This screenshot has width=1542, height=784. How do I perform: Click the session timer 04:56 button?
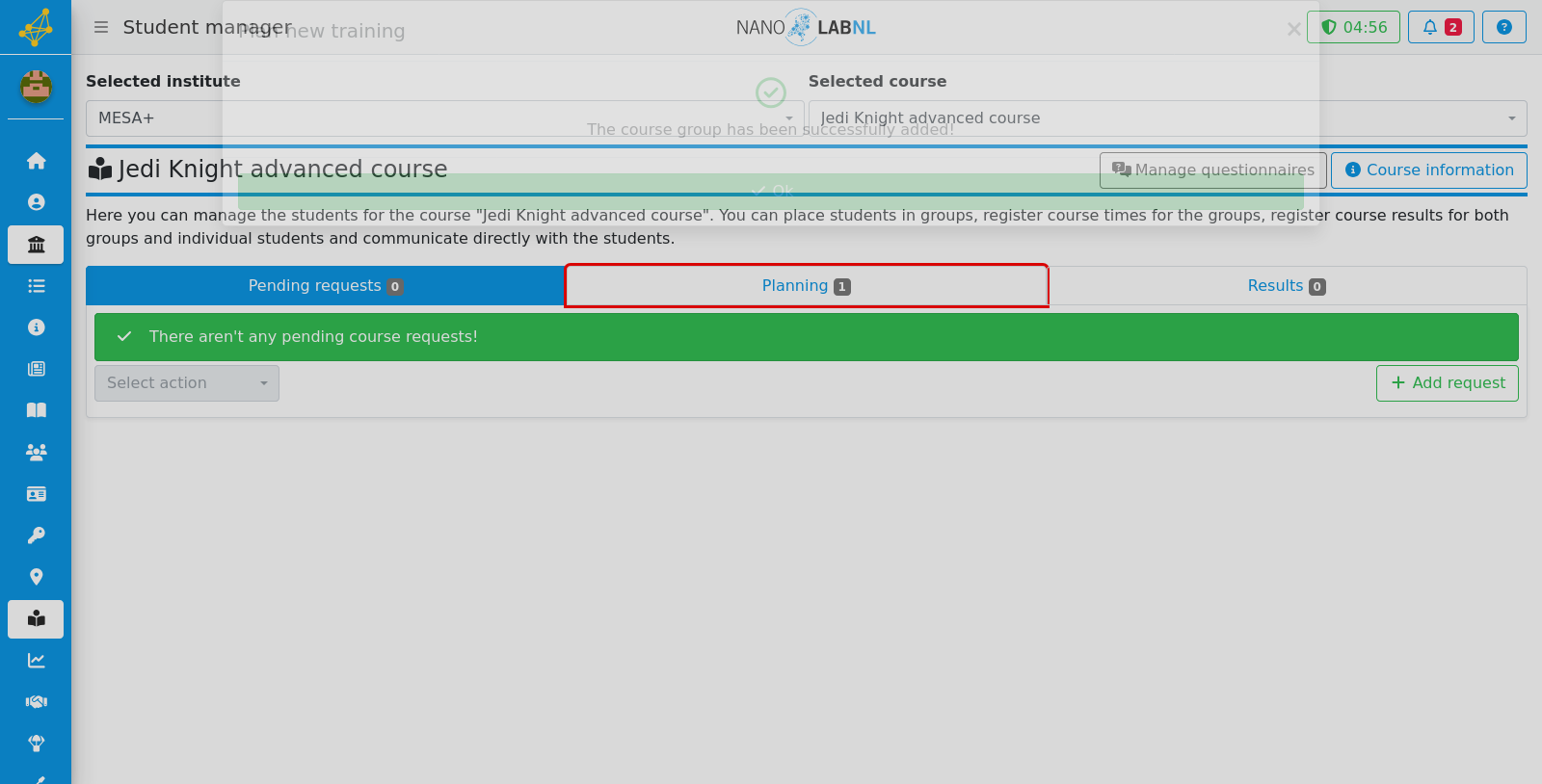[1353, 27]
